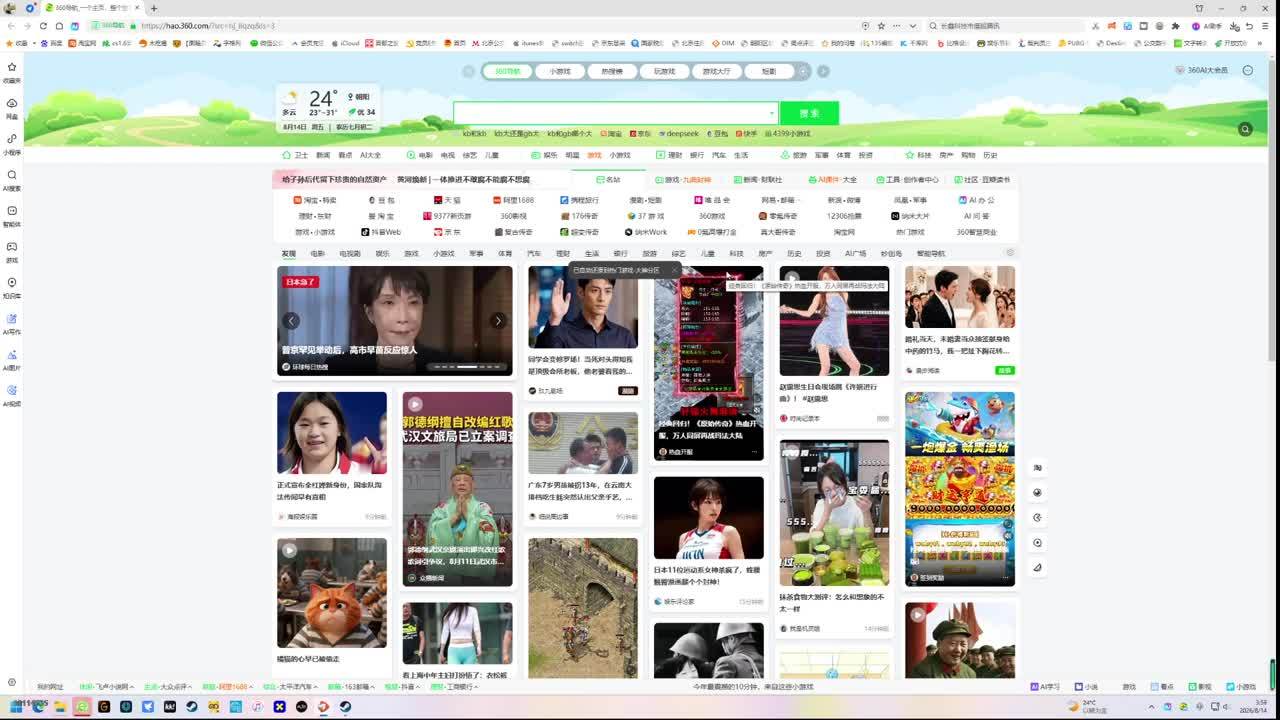Open the browser downloads icon
The height and width of the screenshot is (720, 1280).
1236,26
